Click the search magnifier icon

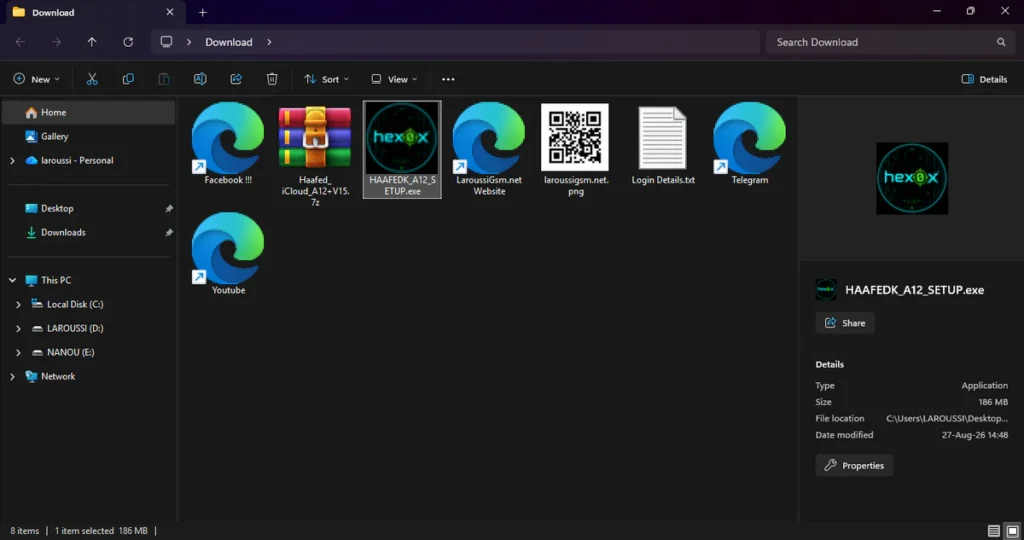(x=1001, y=42)
